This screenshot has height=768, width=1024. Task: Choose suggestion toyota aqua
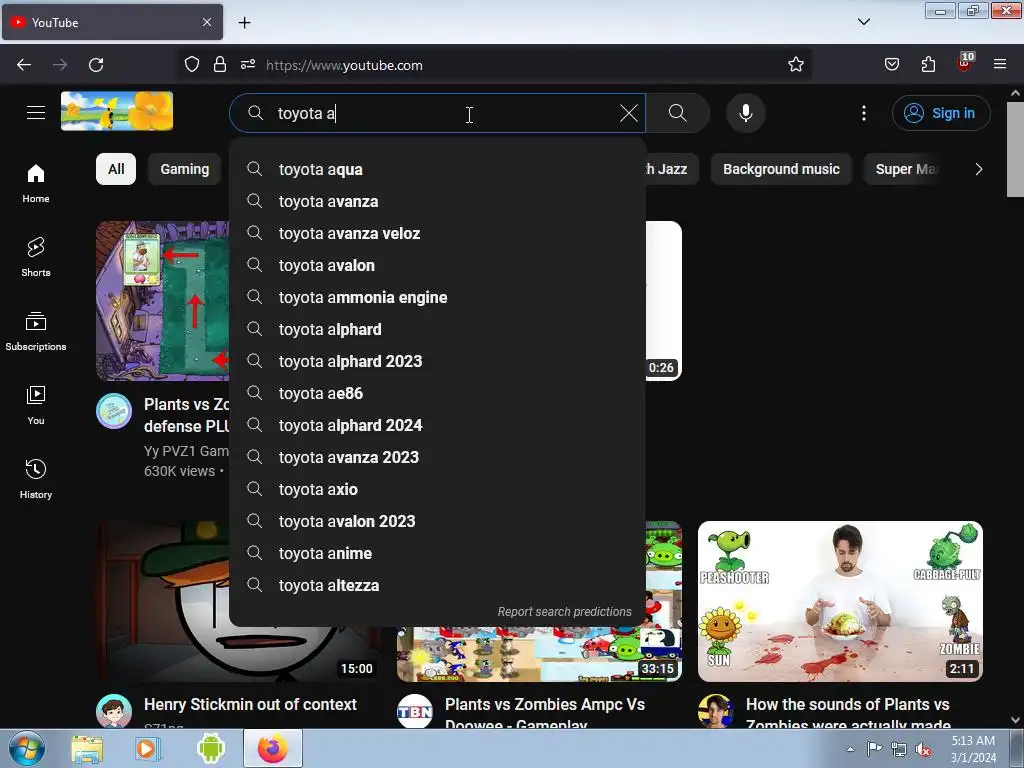437,169
